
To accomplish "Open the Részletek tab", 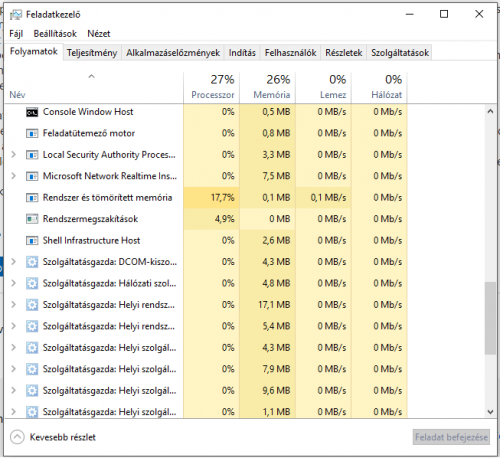I will click(x=344, y=53).
